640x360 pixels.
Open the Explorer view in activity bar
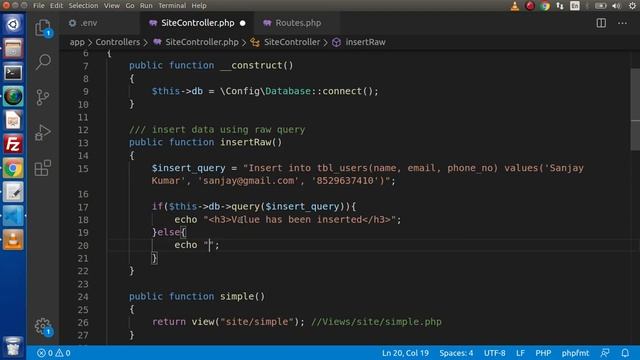(x=43, y=27)
